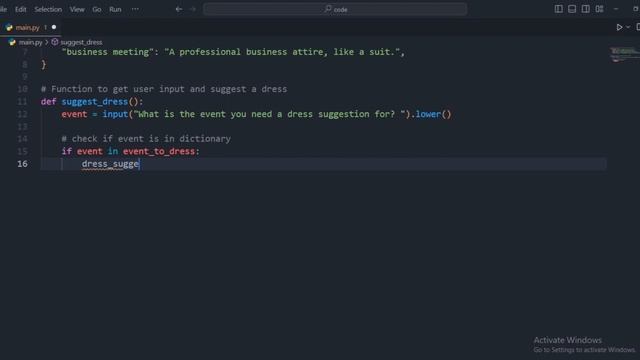The width and height of the screenshot is (640, 360).
Task: Click the minimap code preview
Action: pos(623,55)
